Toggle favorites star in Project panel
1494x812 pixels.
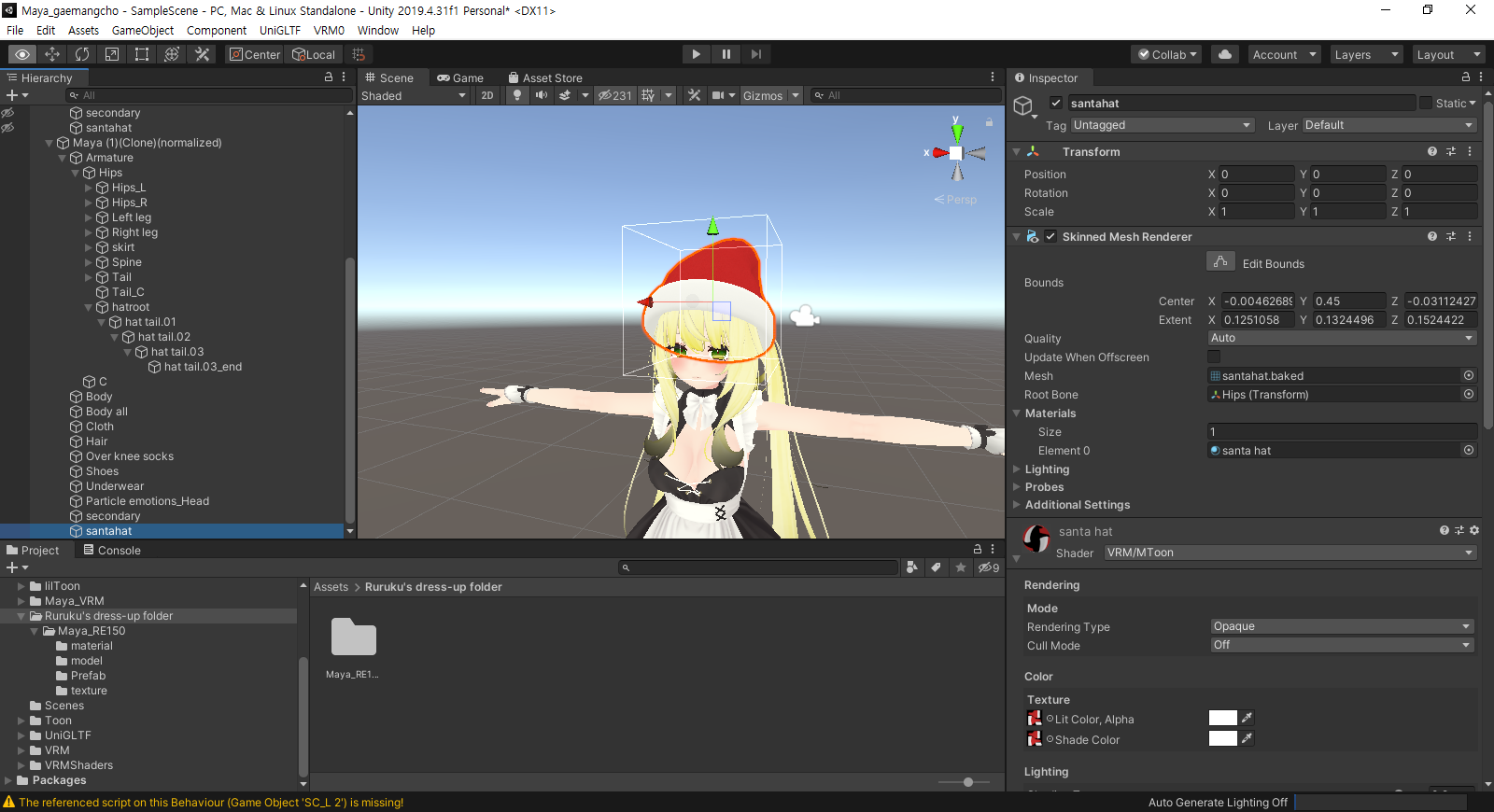[x=961, y=567]
